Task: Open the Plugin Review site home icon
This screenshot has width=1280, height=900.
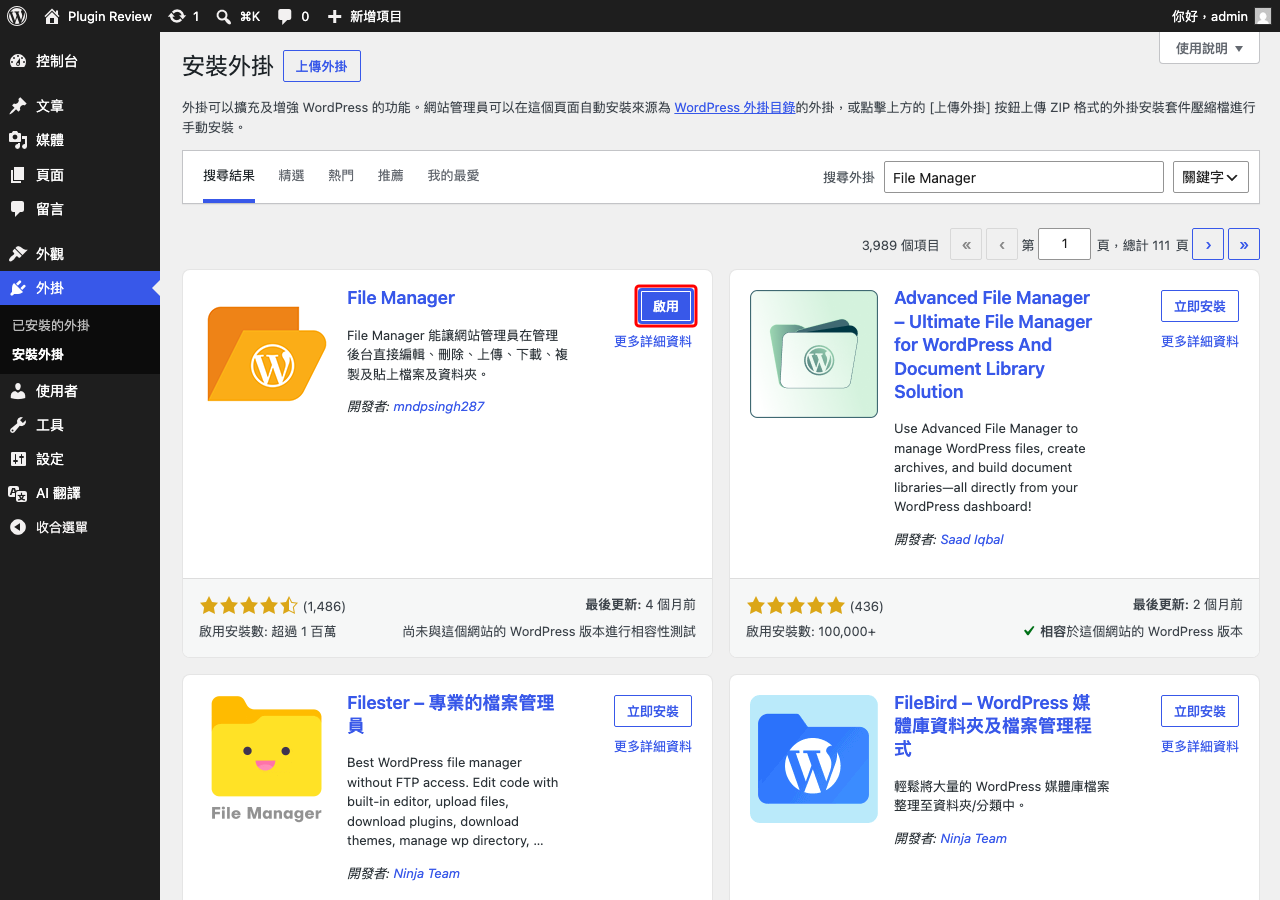Action: [52, 16]
